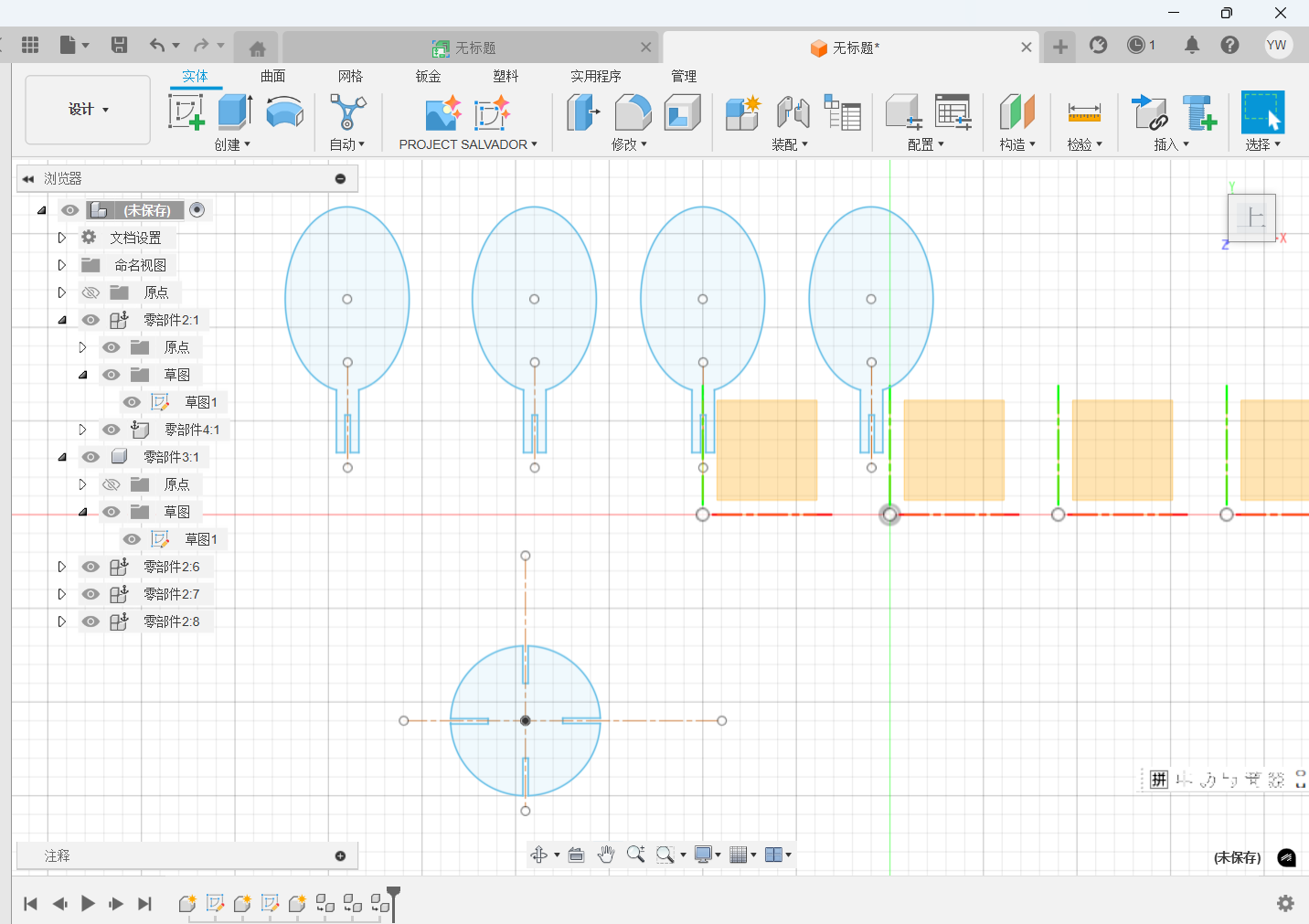Open the Help question mark icon
1309x924 pixels.
point(1229,45)
